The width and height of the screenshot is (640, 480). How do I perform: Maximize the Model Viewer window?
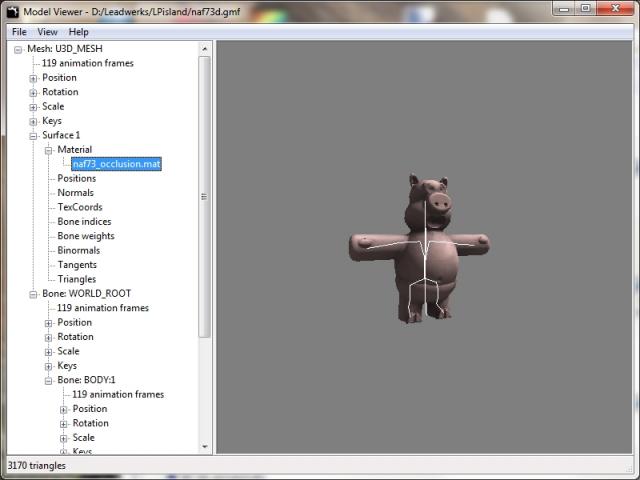(x=585, y=9)
